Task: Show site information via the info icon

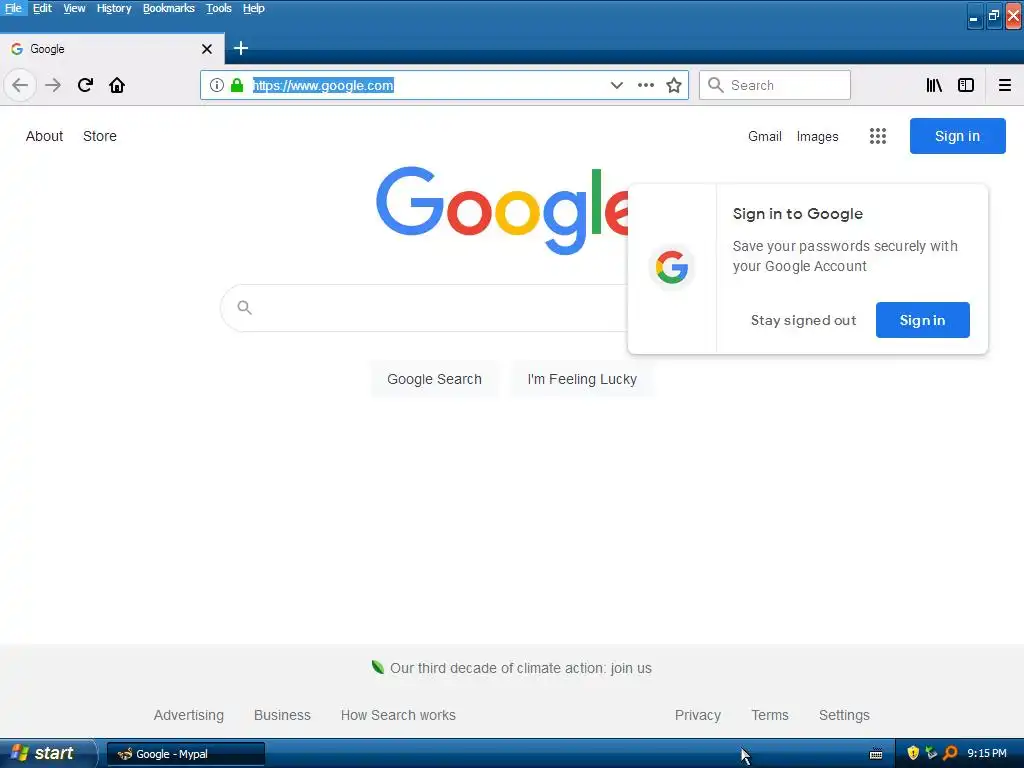Action: [x=217, y=86]
